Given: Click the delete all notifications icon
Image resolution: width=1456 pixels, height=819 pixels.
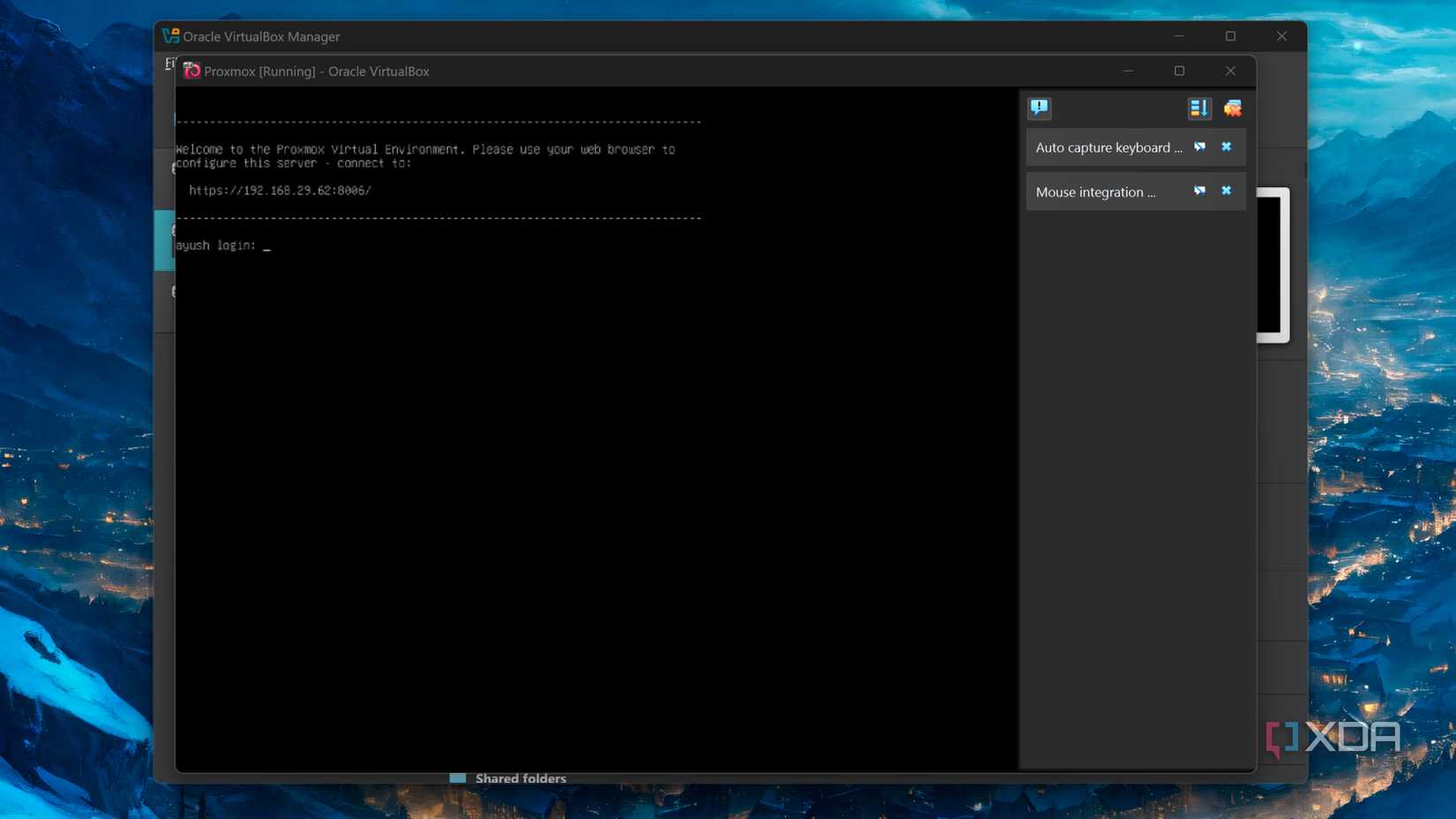Looking at the screenshot, I should pyautogui.click(x=1233, y=108).
